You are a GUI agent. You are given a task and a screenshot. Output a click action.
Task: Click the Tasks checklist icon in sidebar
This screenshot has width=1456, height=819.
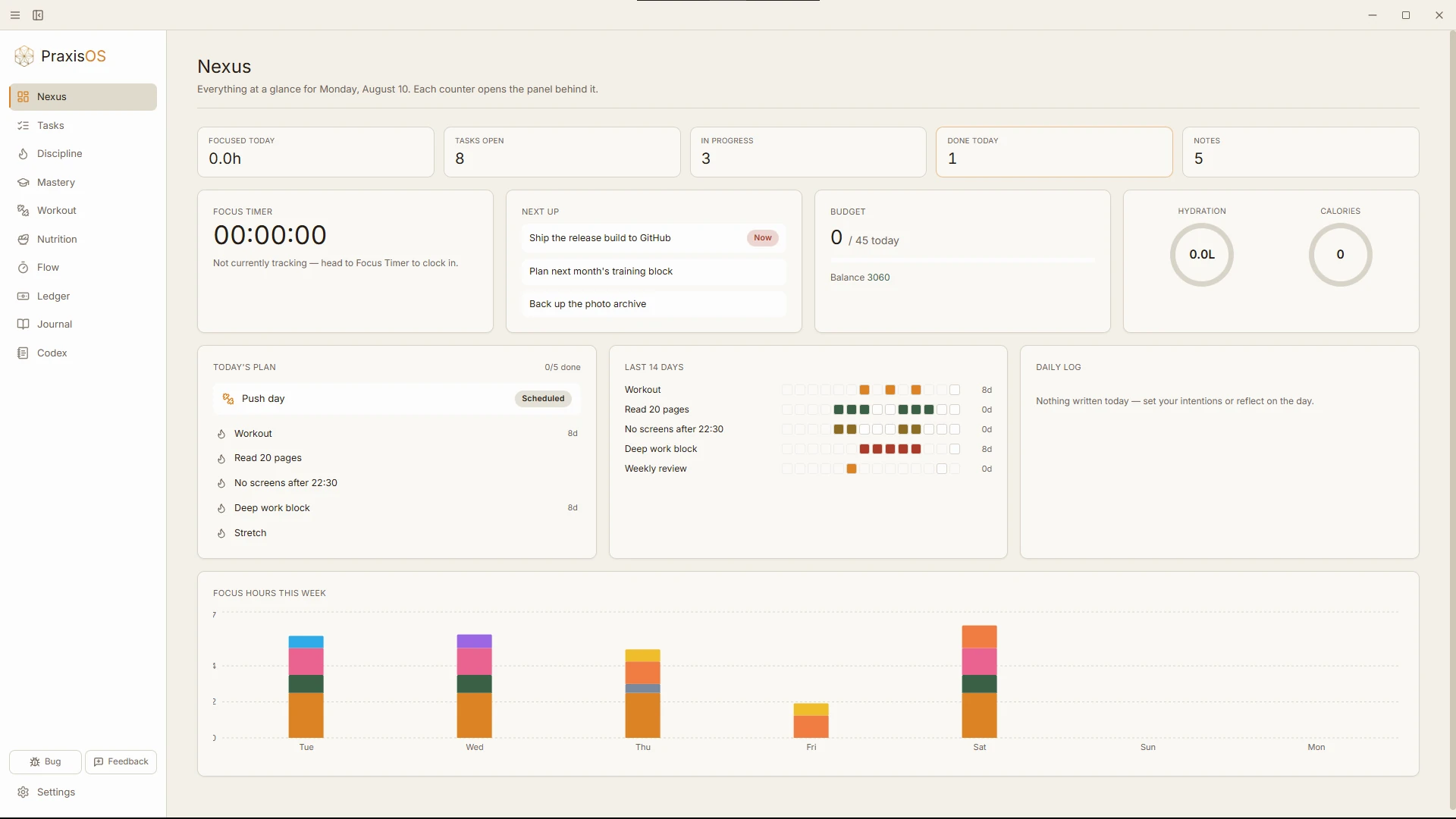point(24,126)
